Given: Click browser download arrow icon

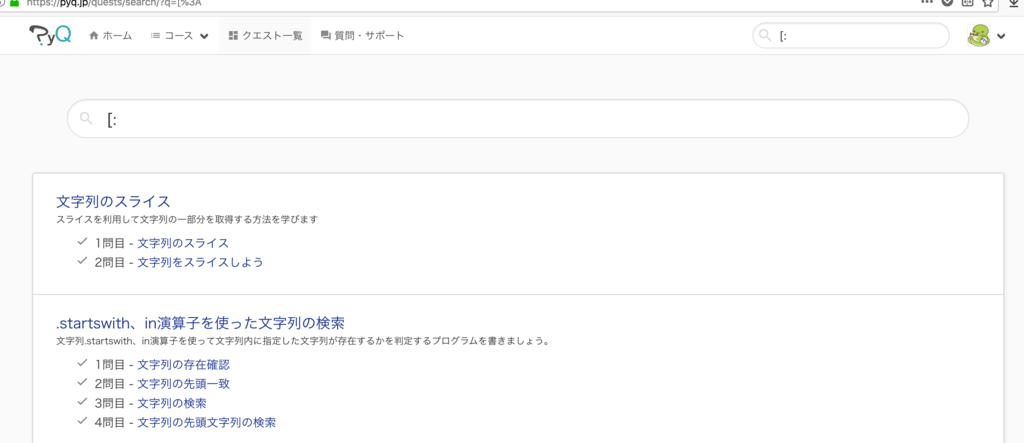Looking at the screenshot, I should [1014, 3].
